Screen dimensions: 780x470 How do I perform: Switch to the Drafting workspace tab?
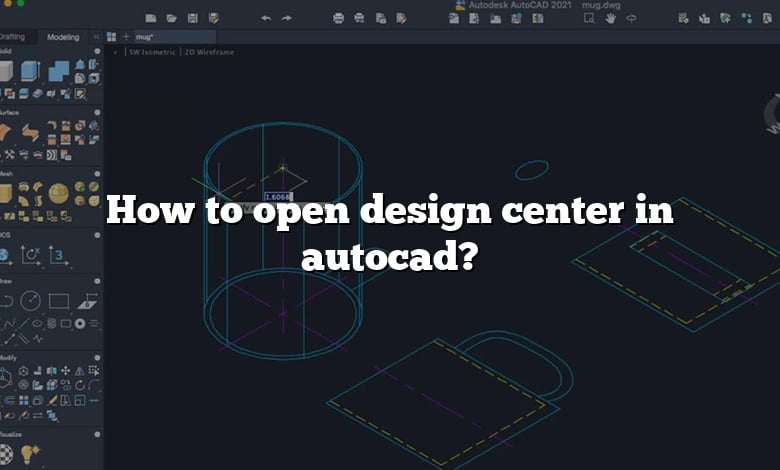coord(12,37)
